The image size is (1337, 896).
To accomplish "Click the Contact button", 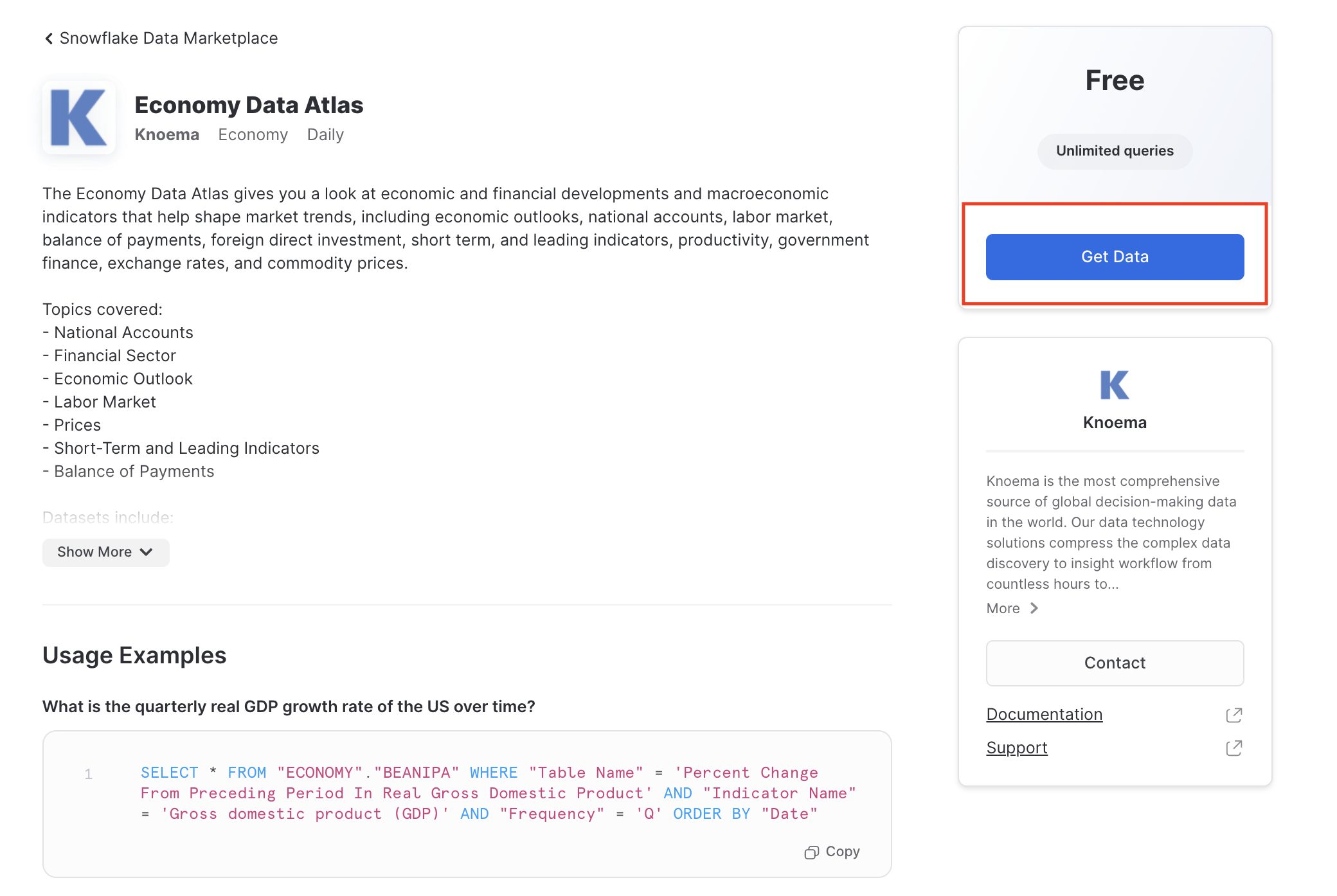I will [1115, 663].
